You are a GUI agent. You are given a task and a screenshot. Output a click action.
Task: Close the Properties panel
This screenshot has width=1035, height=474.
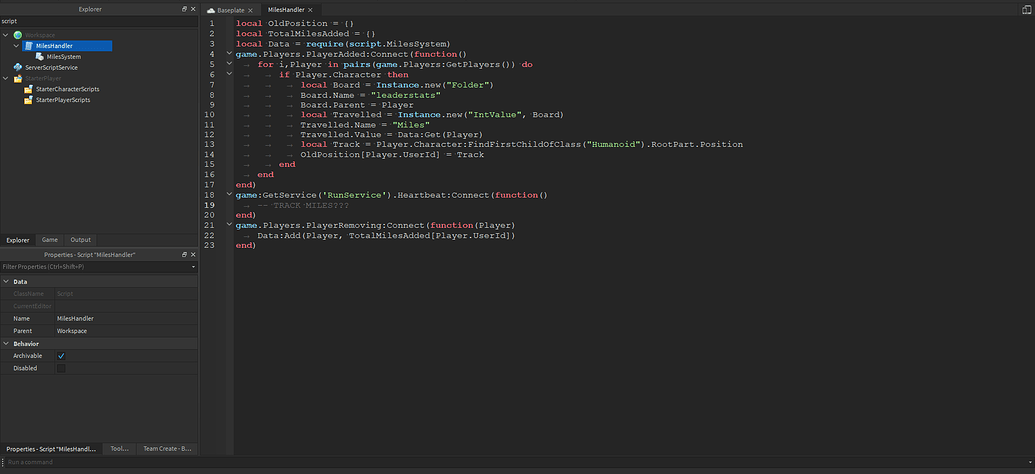(193, 254)
